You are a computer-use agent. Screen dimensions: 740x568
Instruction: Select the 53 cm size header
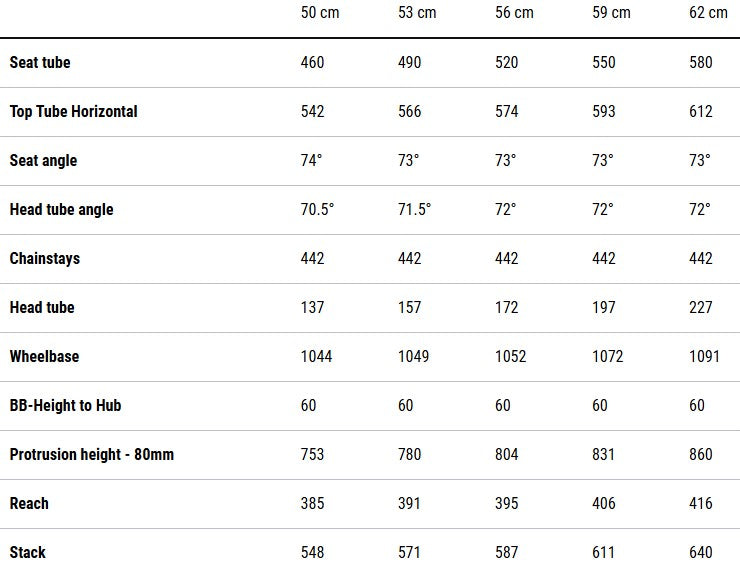pyautogui.click(x=417, y=13)
